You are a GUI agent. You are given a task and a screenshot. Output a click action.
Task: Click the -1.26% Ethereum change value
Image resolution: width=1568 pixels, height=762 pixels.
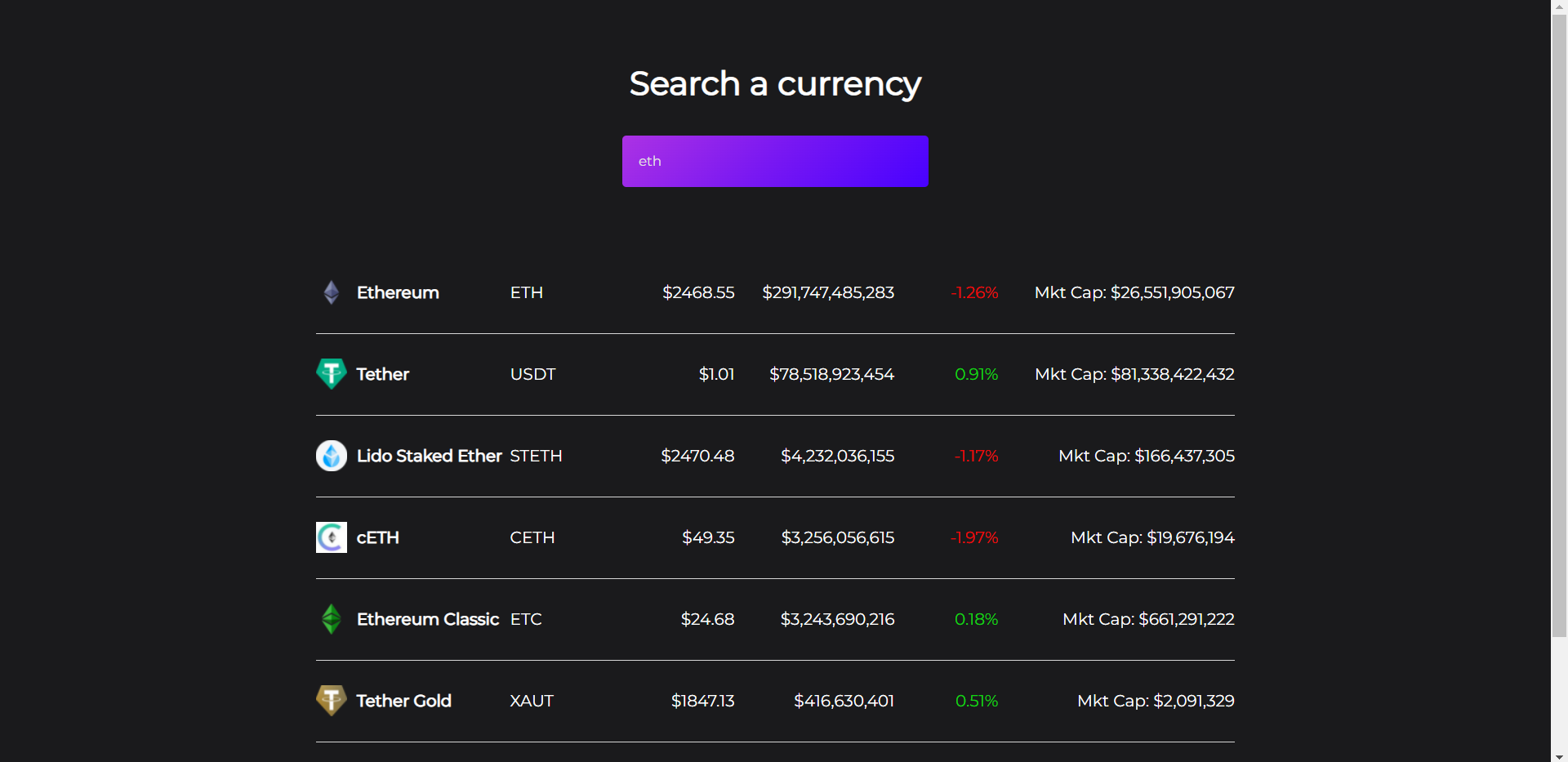tap(974, 292)
